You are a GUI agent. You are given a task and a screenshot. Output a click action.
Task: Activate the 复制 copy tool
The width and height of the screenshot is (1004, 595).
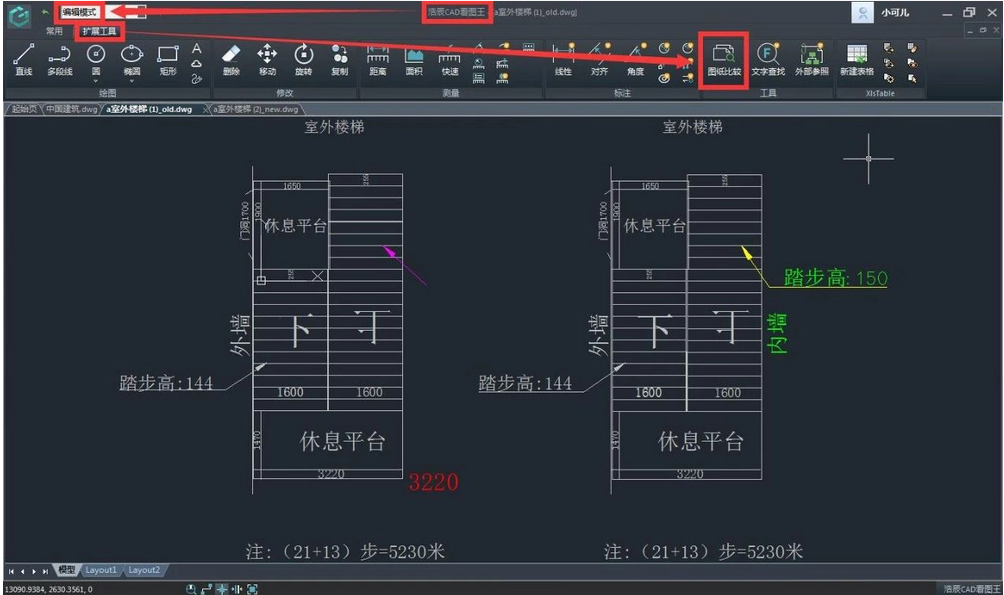click(339, 60)
